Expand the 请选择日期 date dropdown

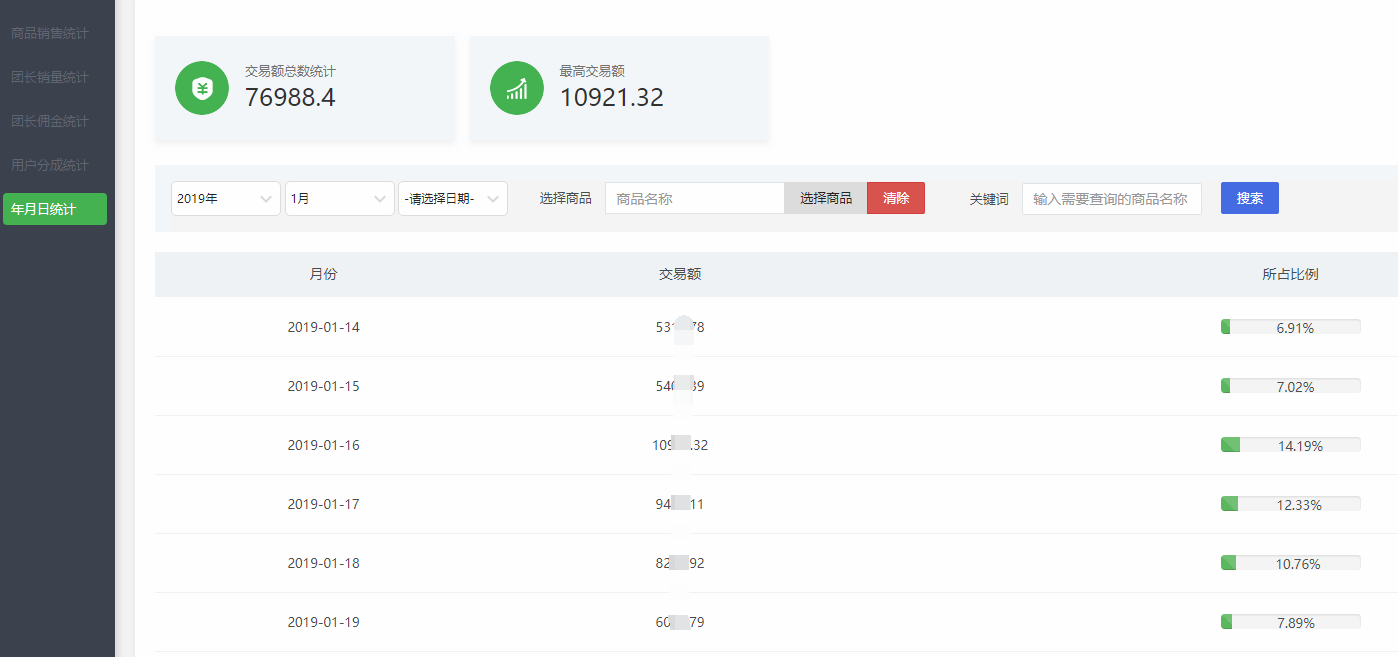pos(453,199)
